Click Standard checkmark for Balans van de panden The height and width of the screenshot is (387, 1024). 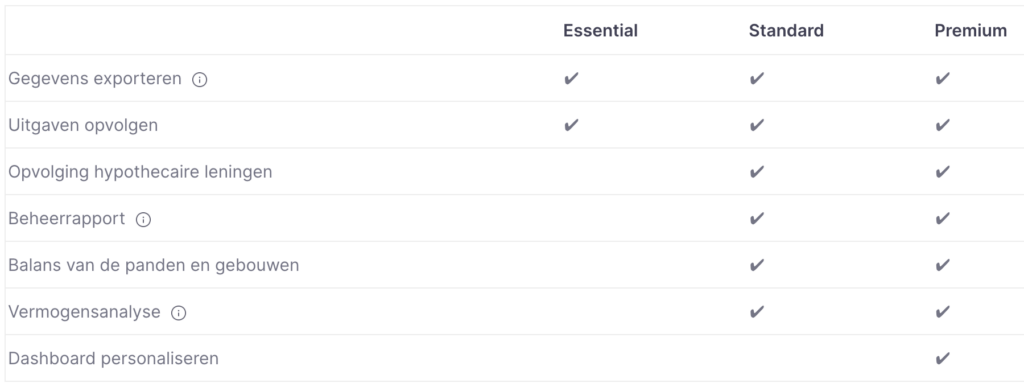(x=757, y=265)
